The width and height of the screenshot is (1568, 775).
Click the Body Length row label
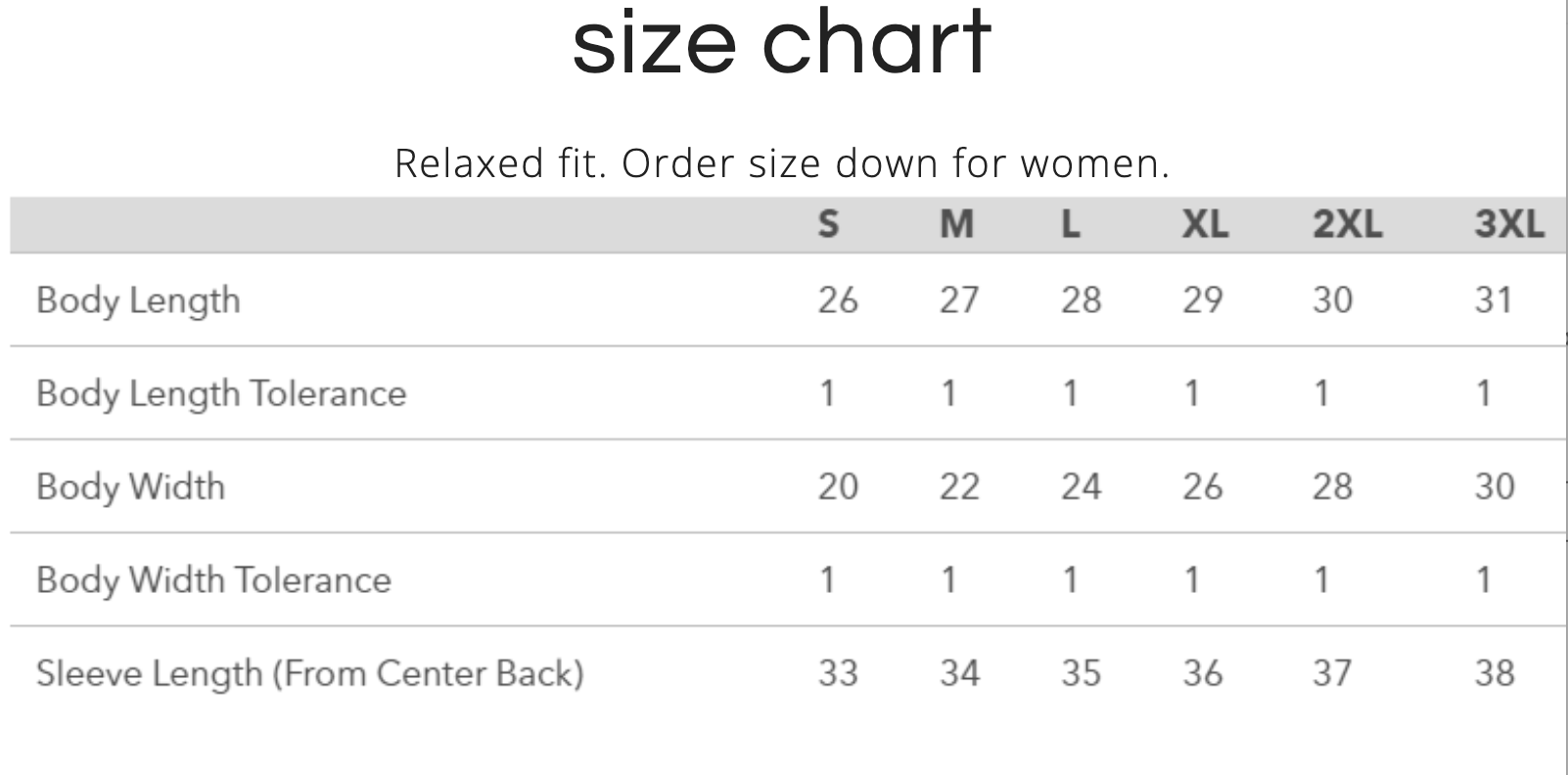[138, 300]
